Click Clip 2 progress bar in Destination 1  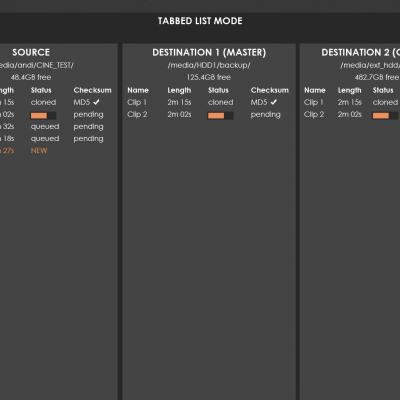[x=220, y=116]
